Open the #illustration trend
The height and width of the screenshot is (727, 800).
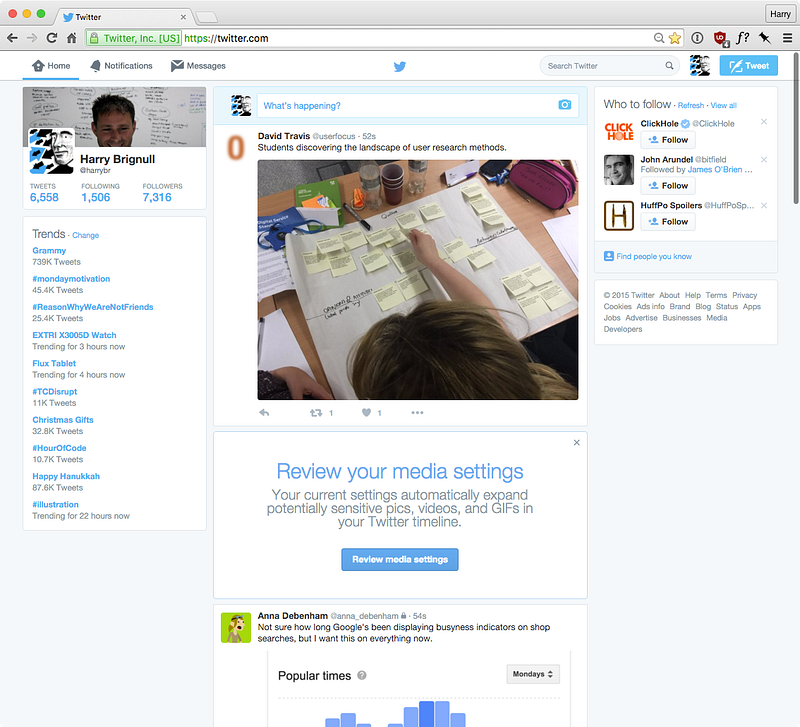pyautogui.click(x=55, y=505)
